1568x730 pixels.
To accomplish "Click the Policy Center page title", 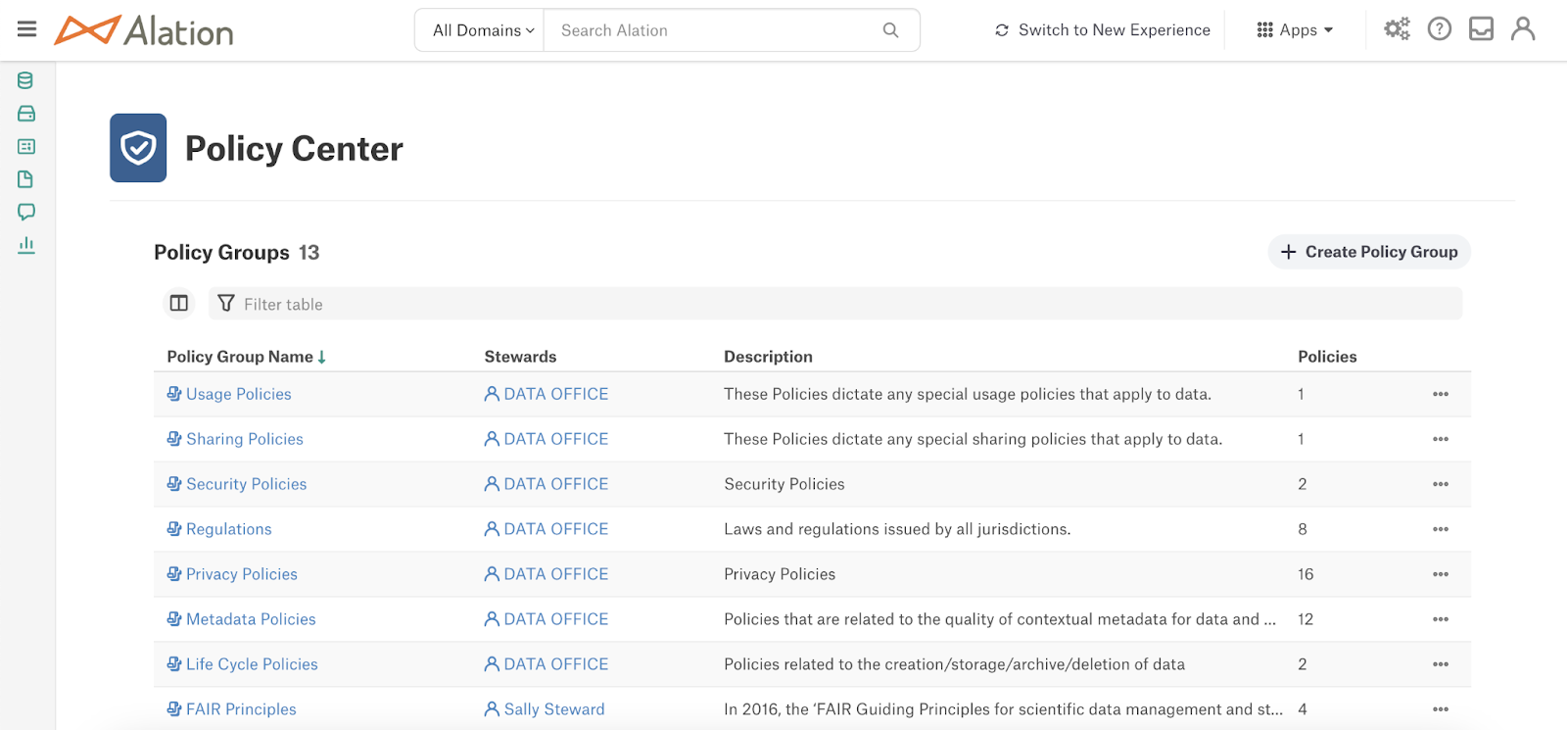I will point(294,149).
